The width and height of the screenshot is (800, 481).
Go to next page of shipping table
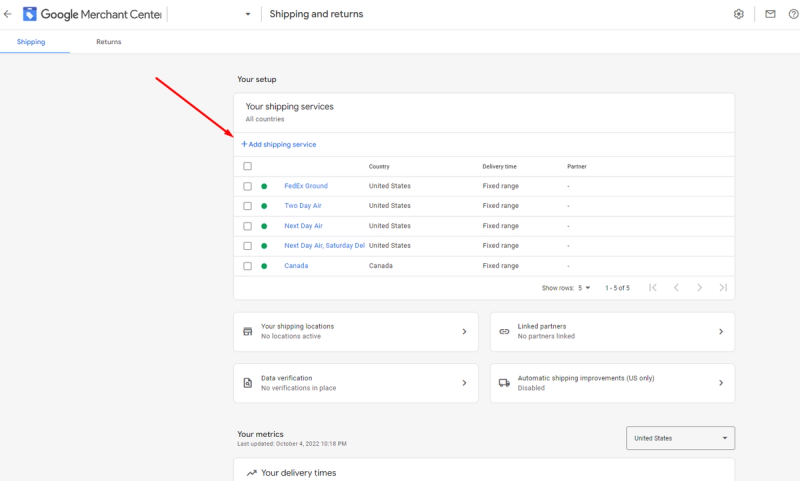click(699, 287)
